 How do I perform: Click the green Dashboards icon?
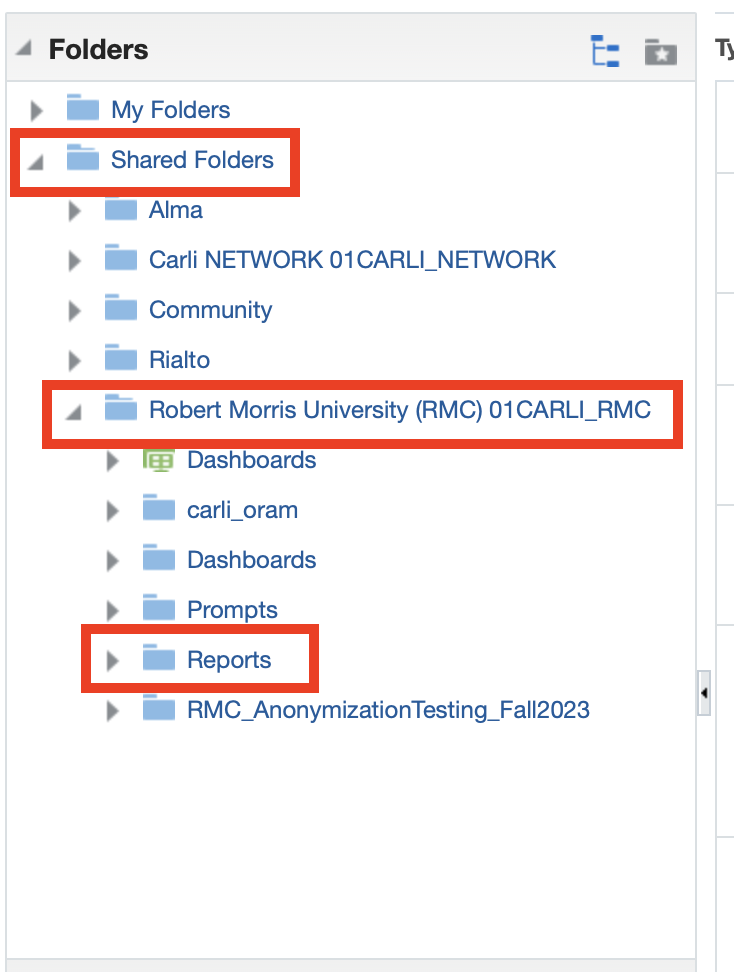point(158,460)
